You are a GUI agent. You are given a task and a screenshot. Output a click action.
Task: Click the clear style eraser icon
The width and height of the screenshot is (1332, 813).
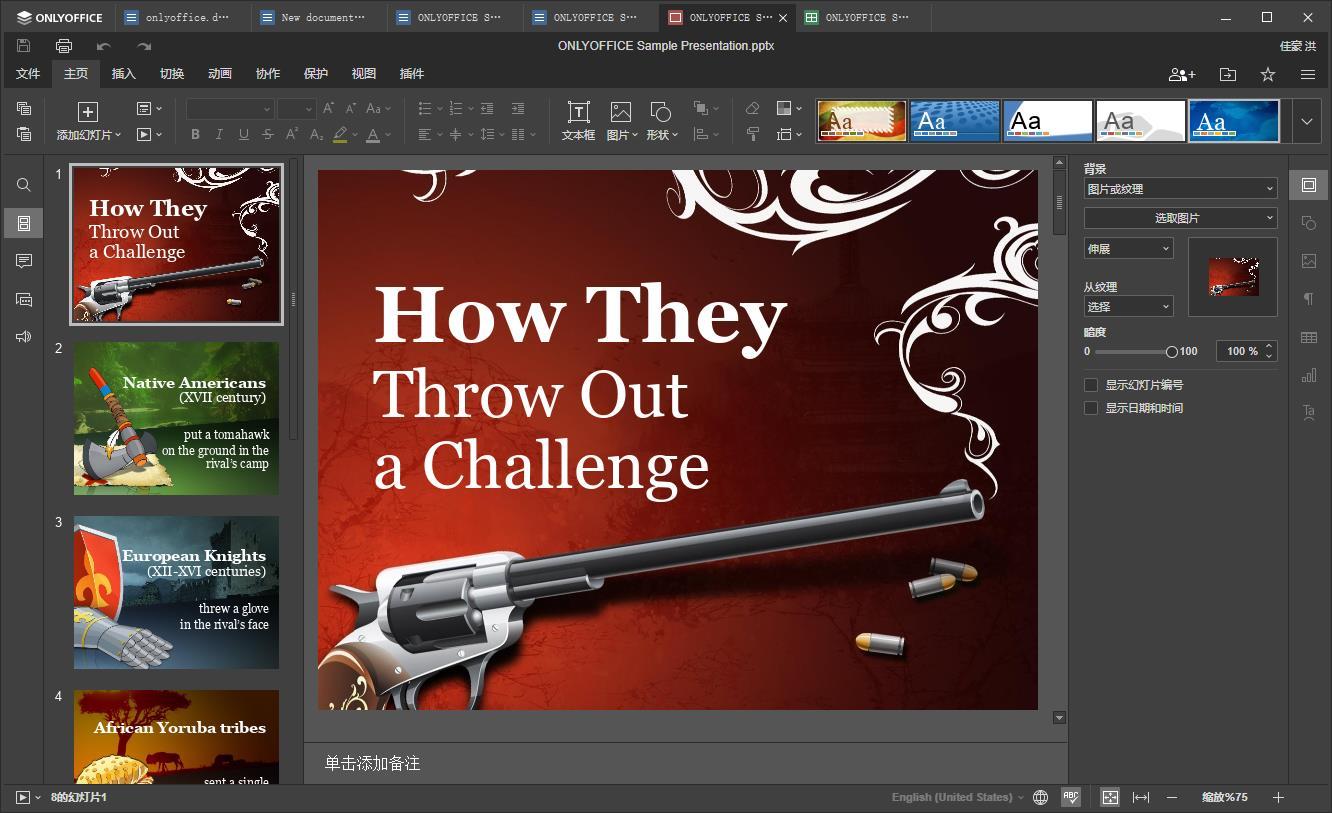753,108
